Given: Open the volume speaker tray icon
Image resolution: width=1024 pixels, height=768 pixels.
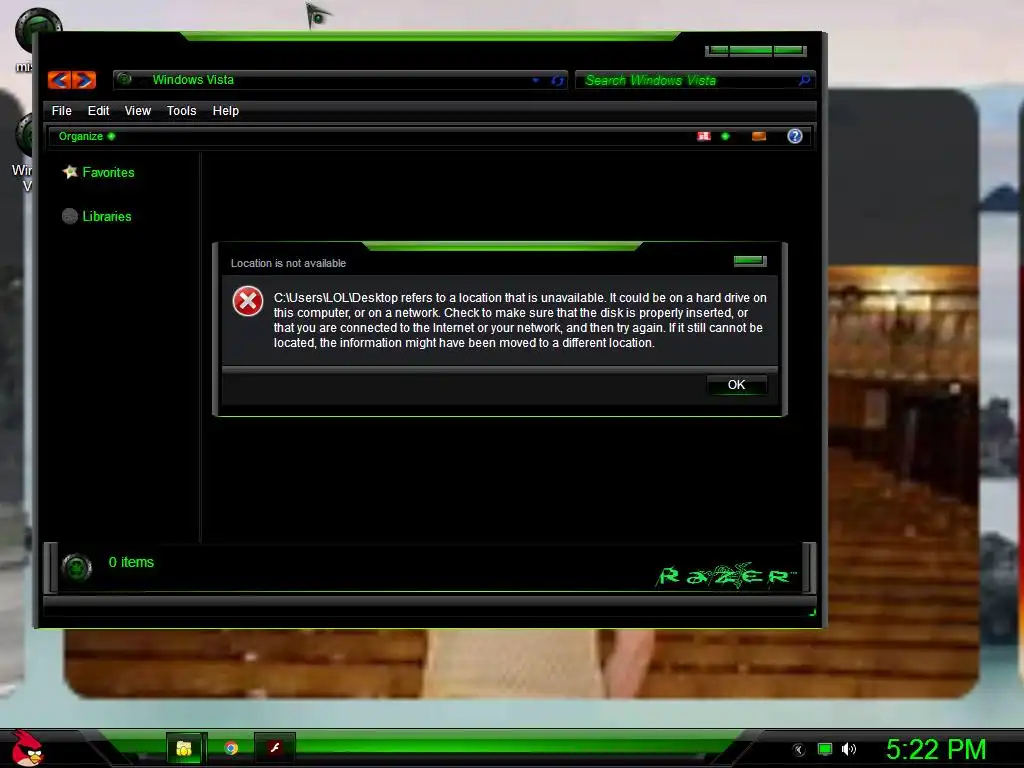Looking at the screenshot, I should [849, 749].
